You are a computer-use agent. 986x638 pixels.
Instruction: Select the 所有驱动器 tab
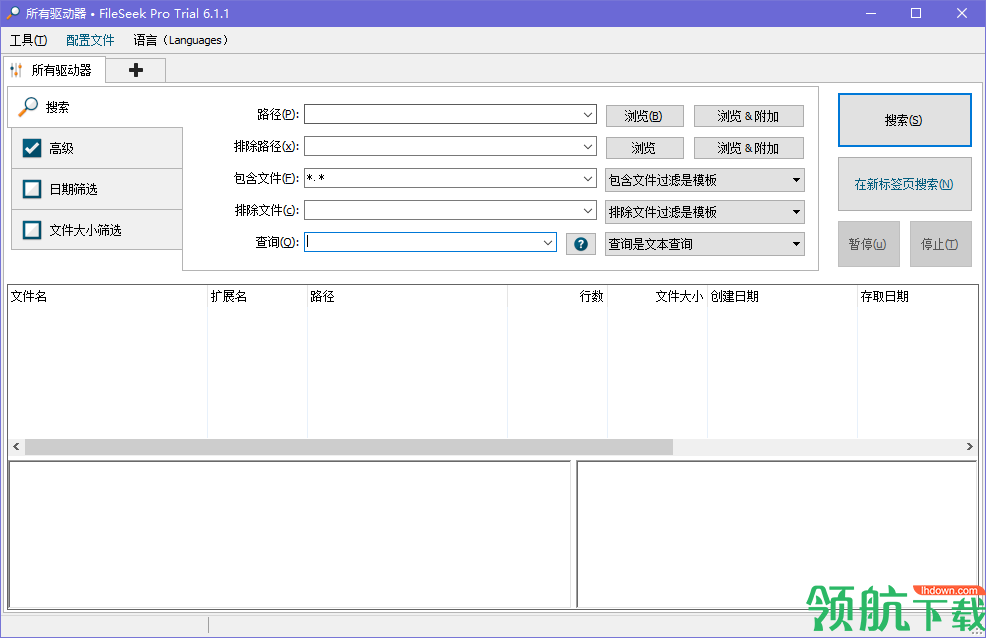click(55, 70)
